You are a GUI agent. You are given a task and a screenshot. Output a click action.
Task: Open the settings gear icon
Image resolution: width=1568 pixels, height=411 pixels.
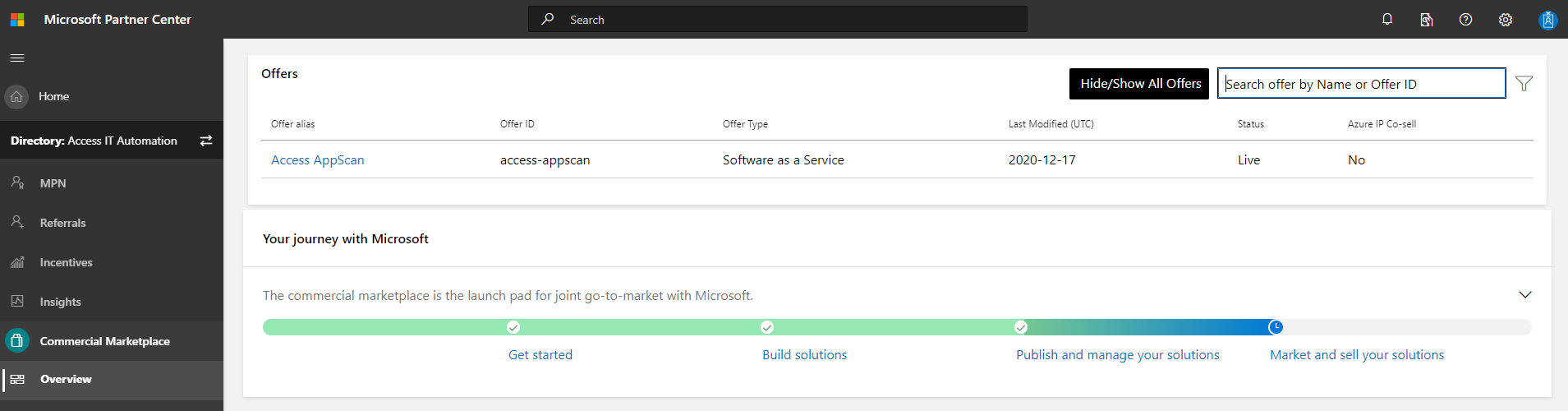[1506, 19]
